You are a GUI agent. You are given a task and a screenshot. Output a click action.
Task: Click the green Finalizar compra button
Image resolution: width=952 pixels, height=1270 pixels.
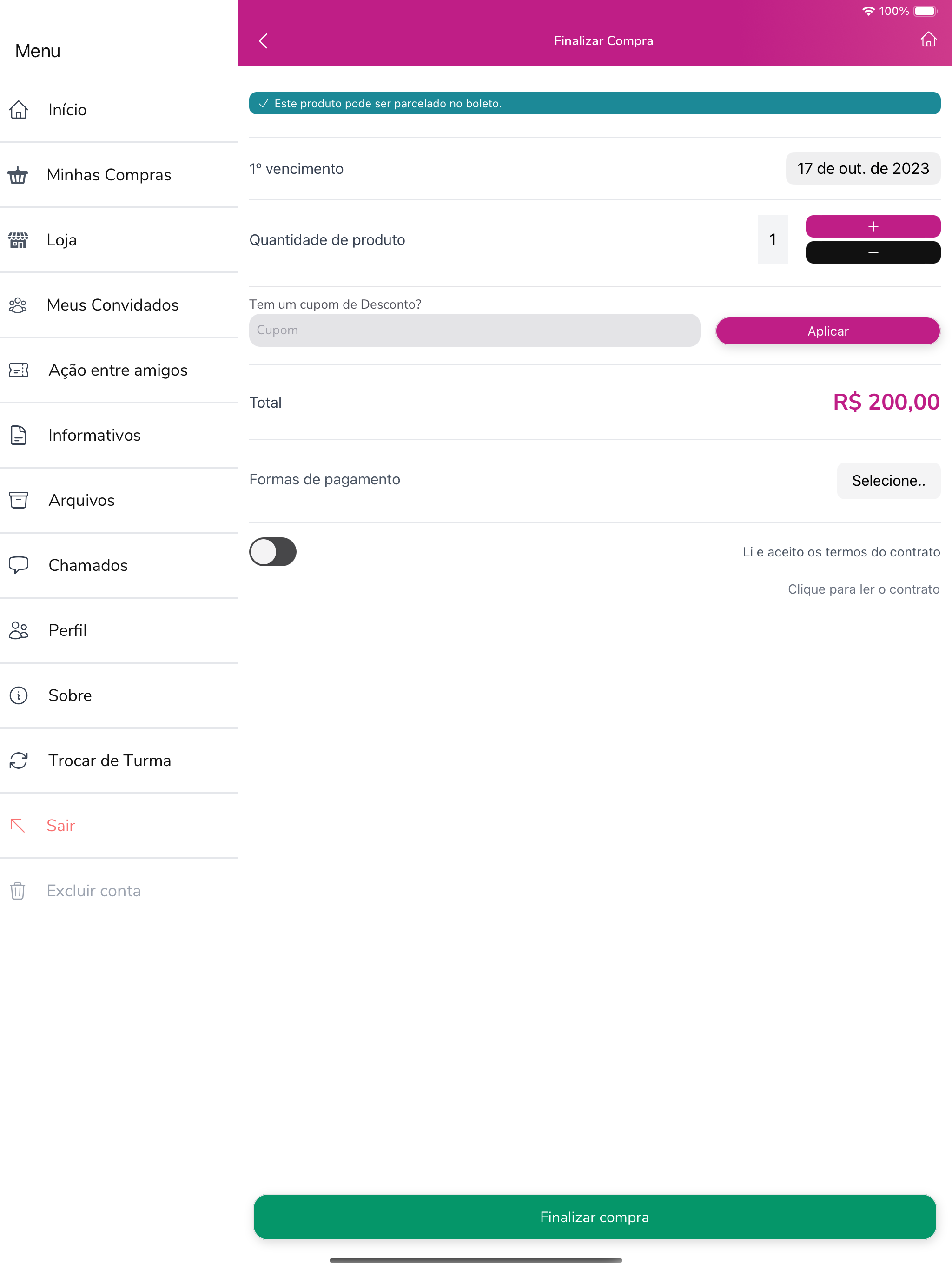594,1217
